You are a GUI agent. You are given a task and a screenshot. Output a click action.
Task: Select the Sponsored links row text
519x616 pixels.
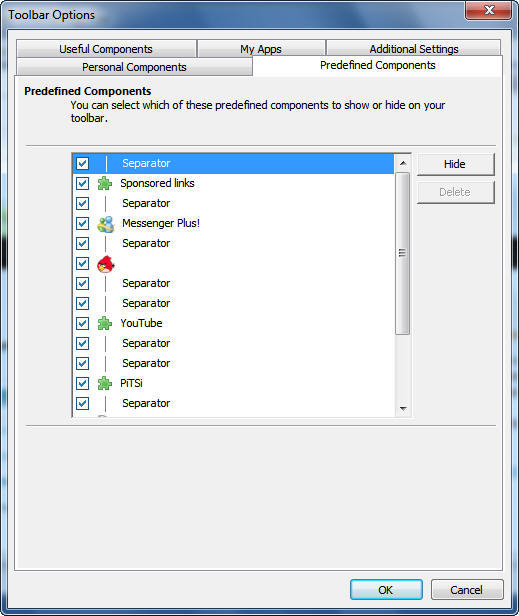pyautogui.click(x=157, y=183)
